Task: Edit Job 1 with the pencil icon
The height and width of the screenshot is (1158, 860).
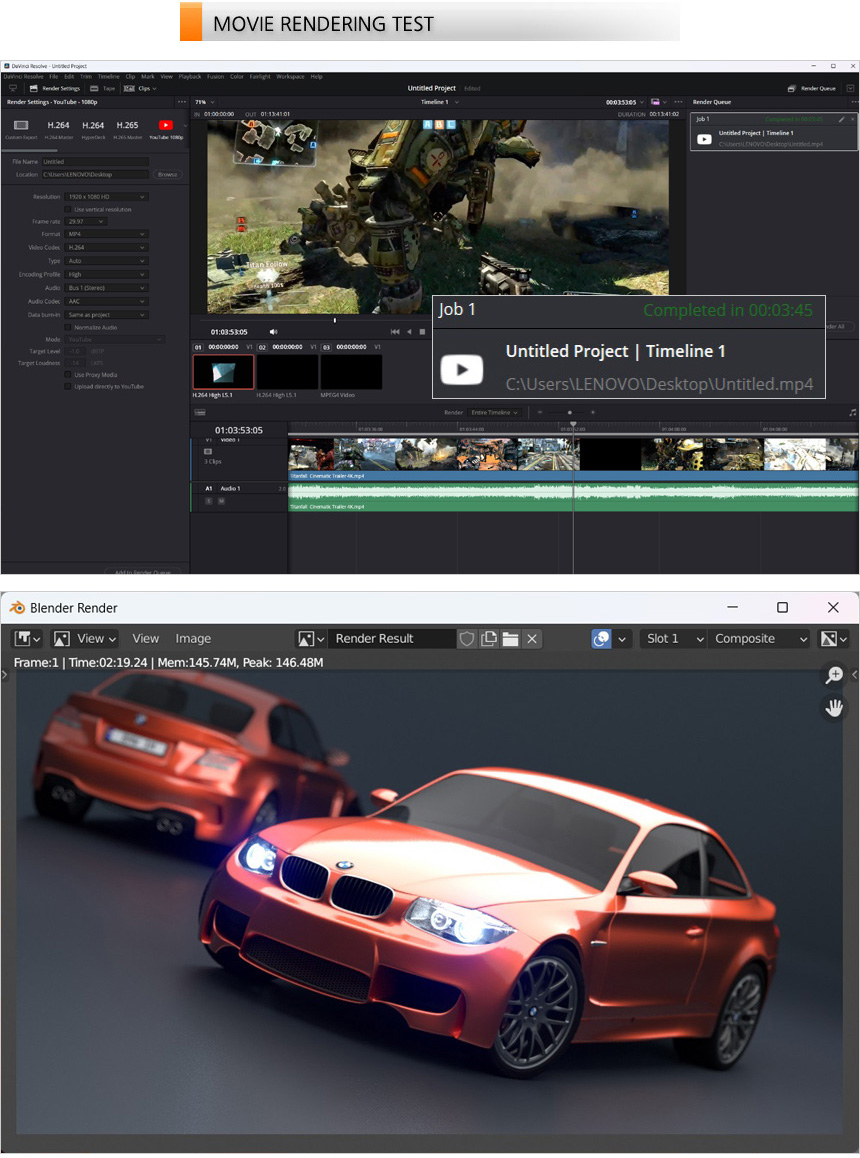Action: 841,119
